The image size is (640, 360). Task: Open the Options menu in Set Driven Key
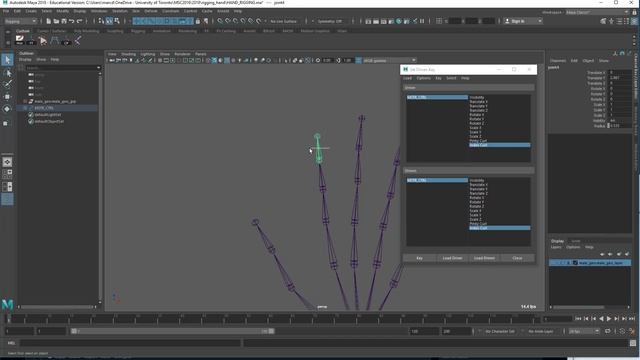click(x=423, y=78)
